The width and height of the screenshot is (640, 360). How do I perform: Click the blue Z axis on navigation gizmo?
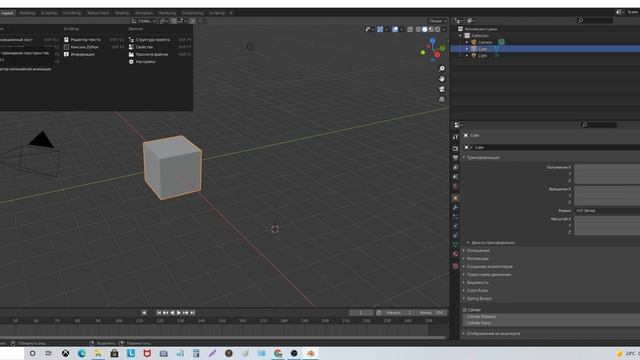(432, 41)
